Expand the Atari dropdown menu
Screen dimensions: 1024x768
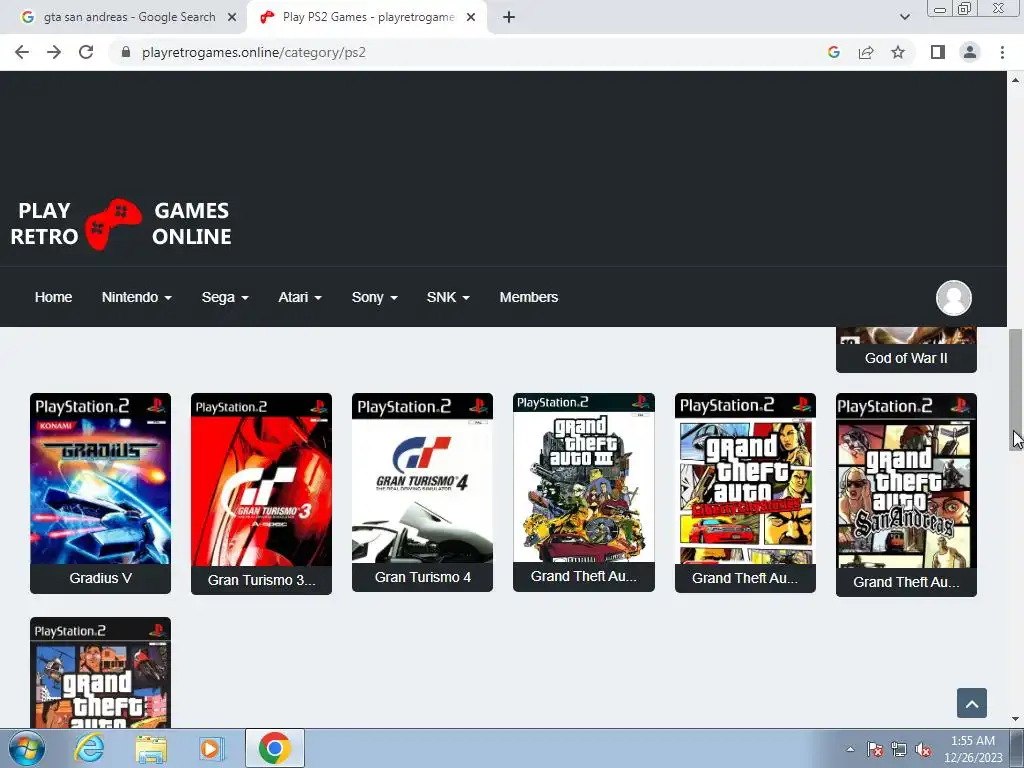pos(300,297)
